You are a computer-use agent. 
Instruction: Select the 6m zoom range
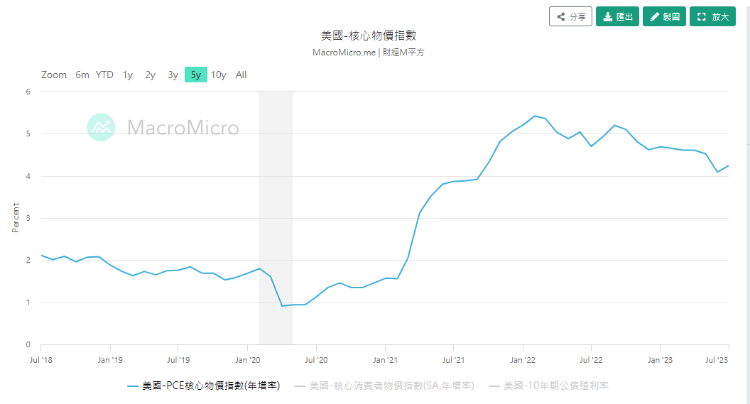click(82, 75)
